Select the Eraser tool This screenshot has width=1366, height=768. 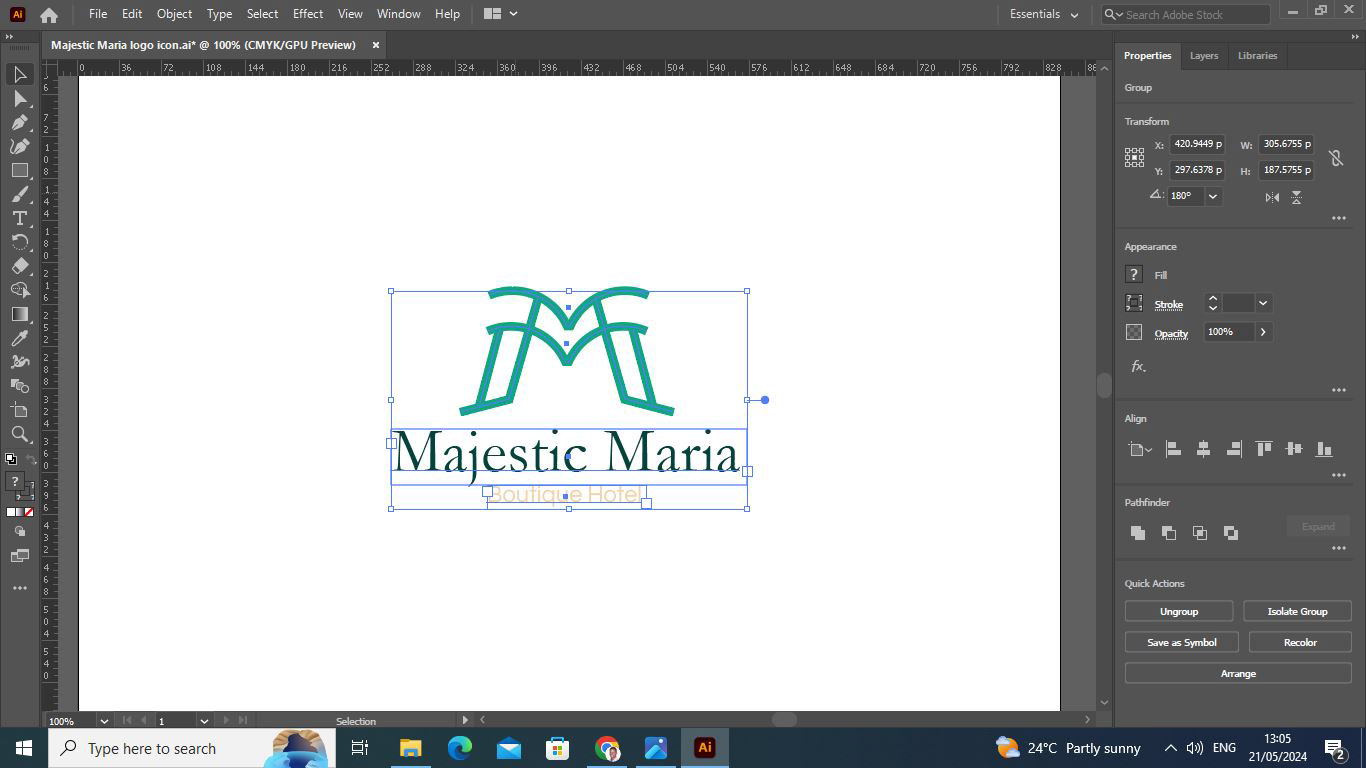point(19,266)
